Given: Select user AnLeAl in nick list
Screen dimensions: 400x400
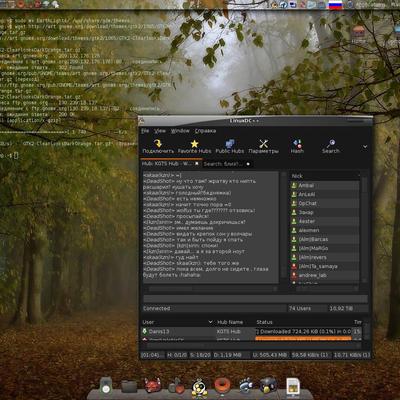Looking at the screenshot, I should [324, 194].
